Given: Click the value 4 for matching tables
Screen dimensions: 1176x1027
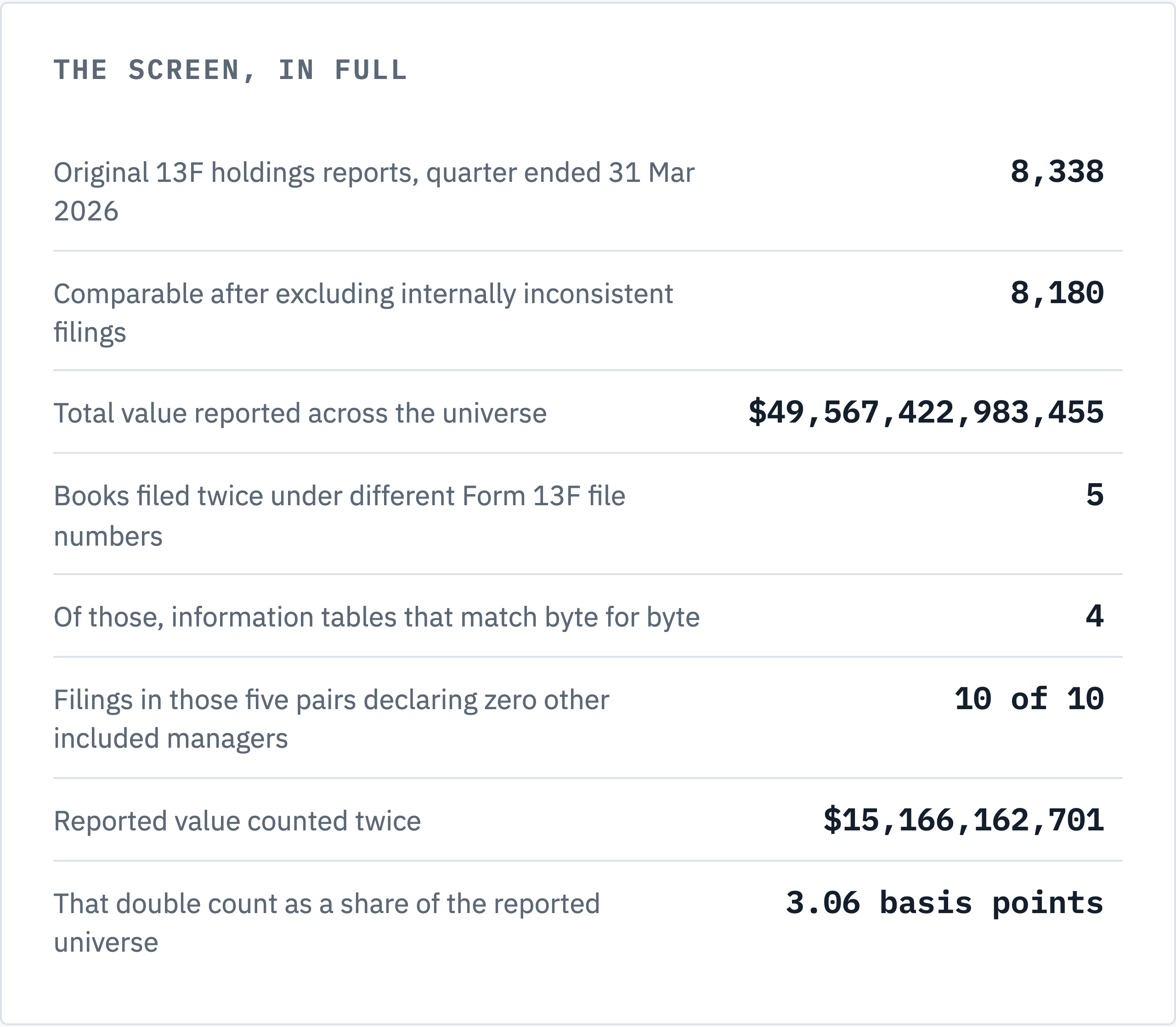Looking at the screenshot, I should pyautogui.click(x=1095, y=617).
